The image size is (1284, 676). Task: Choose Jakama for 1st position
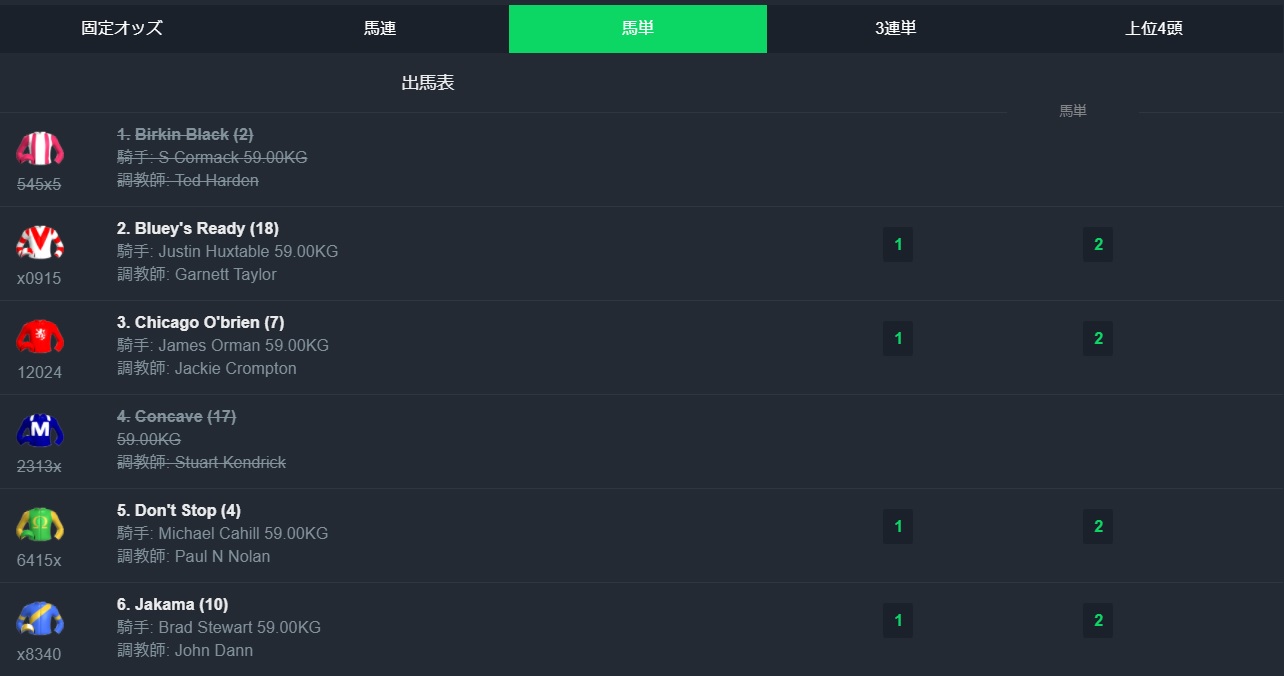898,621
